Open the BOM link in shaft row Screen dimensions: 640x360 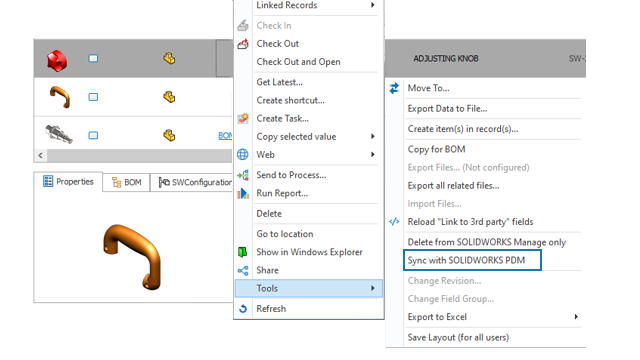click(225, 136)
